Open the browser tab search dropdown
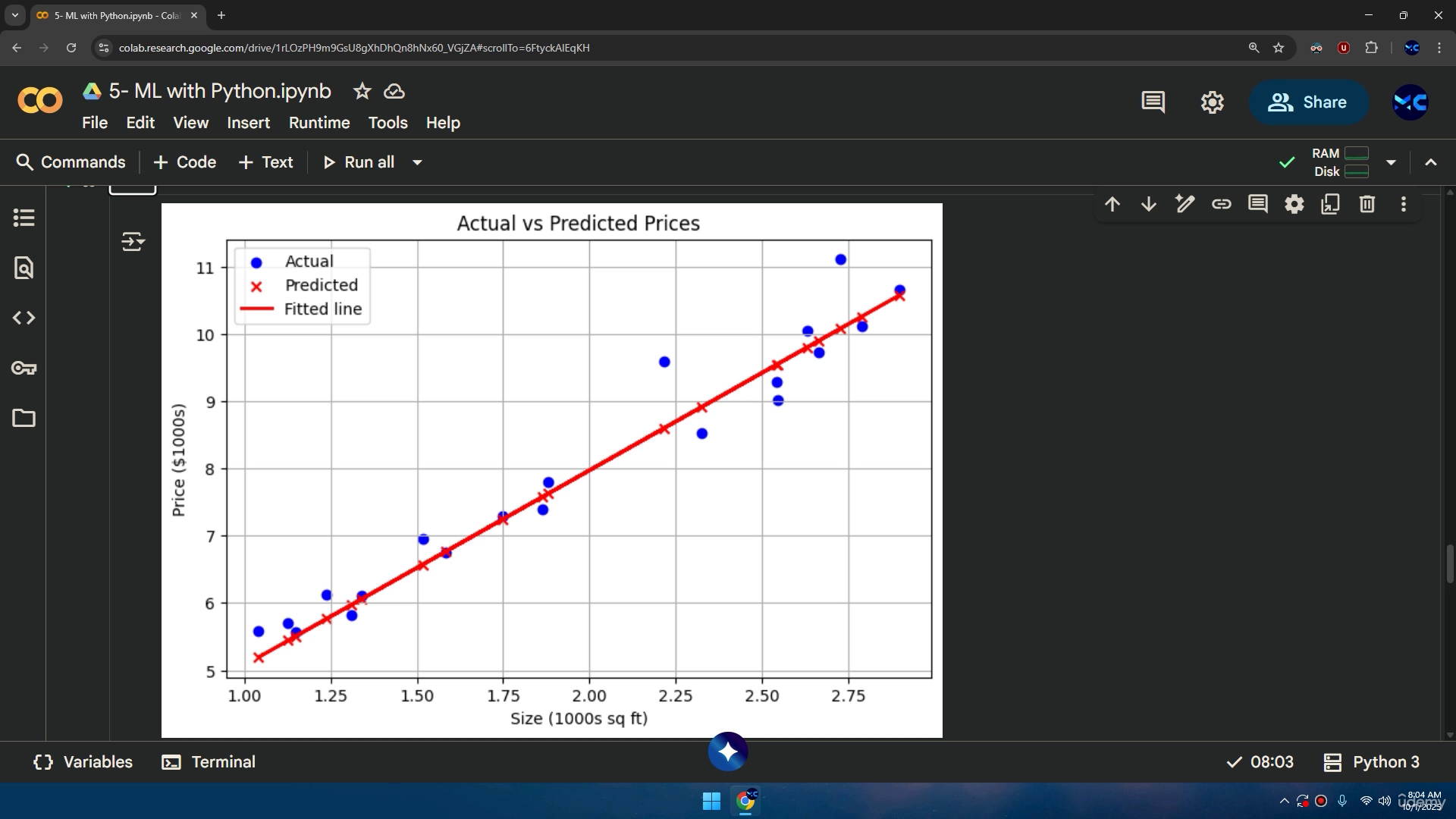The width and height of the screenshot is (1456, 819). coord(15,15)
